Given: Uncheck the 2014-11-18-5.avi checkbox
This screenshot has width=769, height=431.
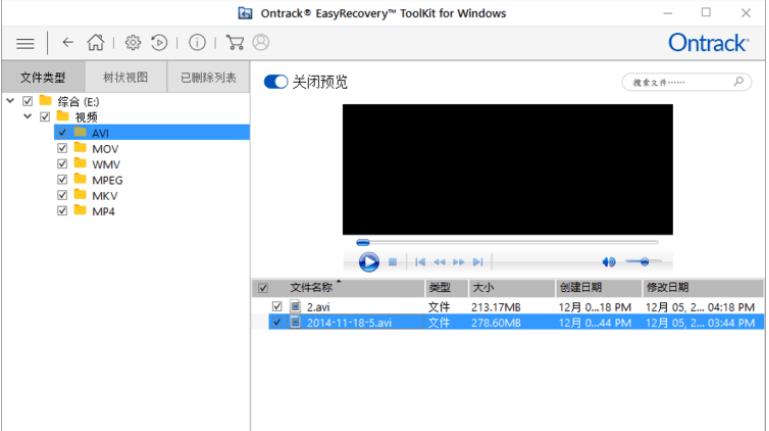Looking at the screenshot, I should 277,323.
